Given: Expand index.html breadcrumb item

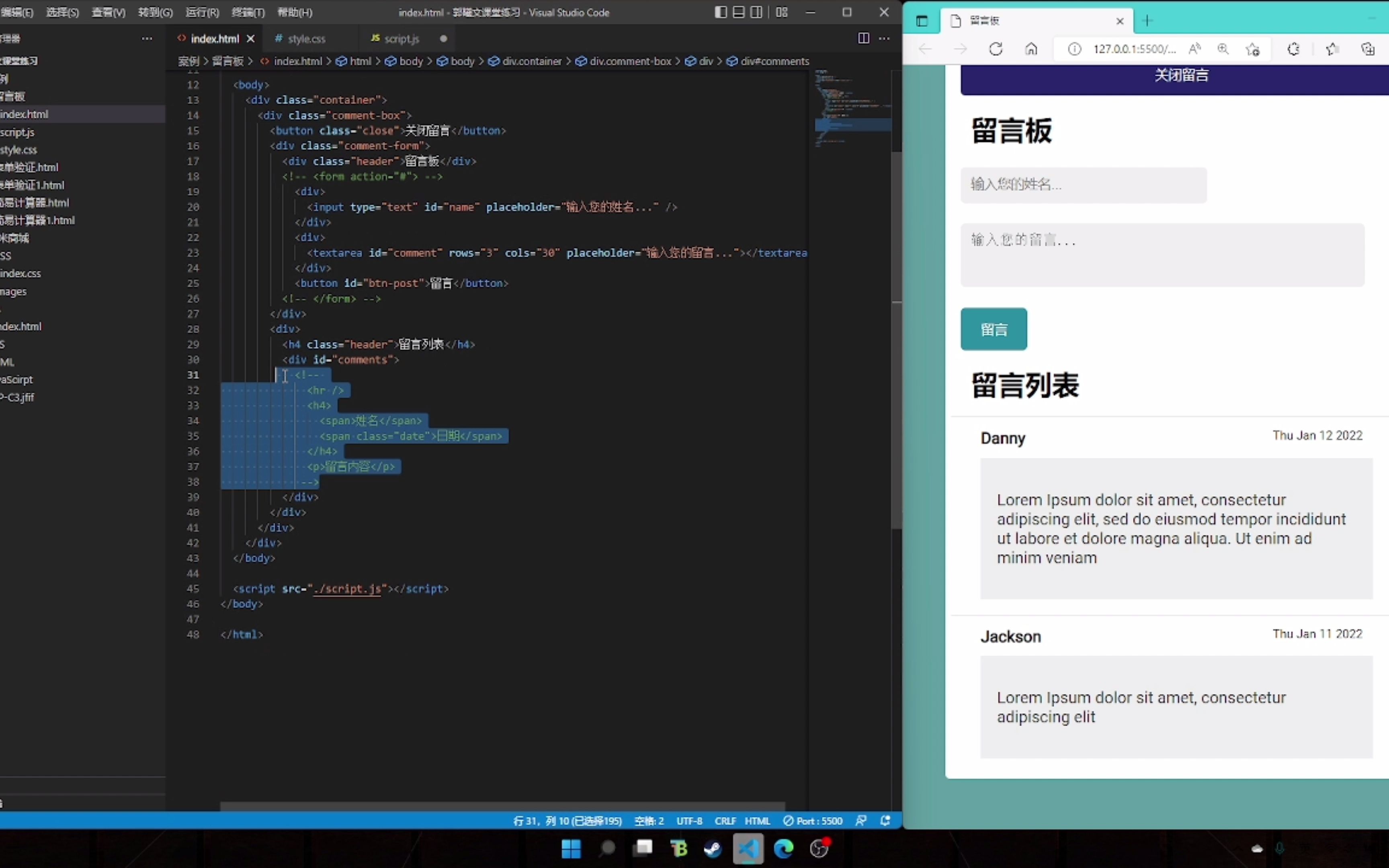Looking at the screenshot, I should pos(291,61).
